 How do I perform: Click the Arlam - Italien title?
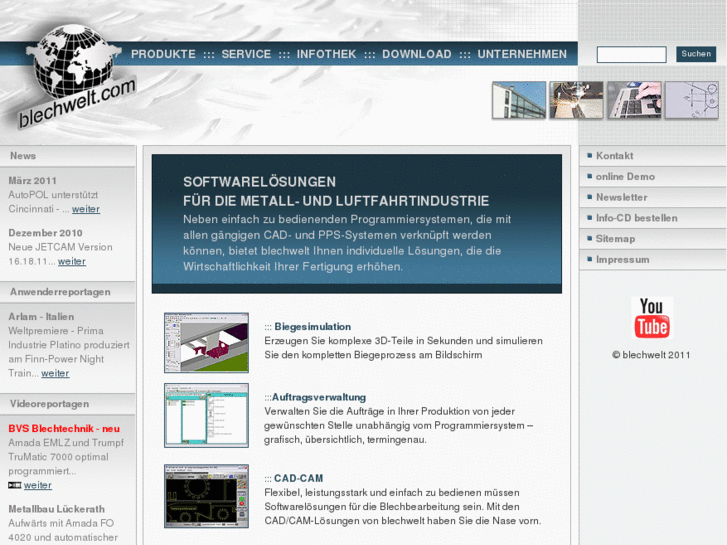pos(41,317)
